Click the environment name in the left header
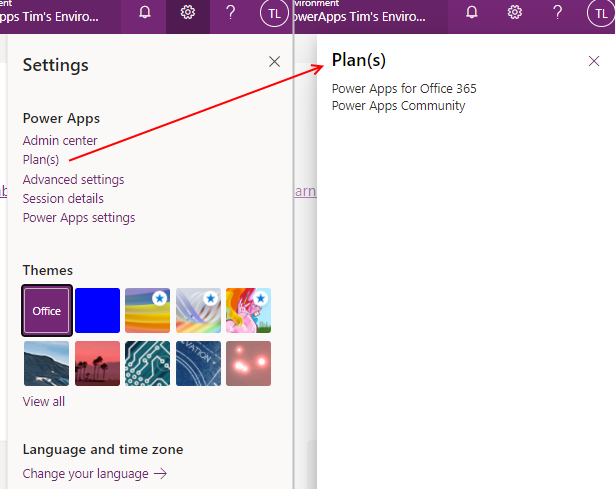 49,17
